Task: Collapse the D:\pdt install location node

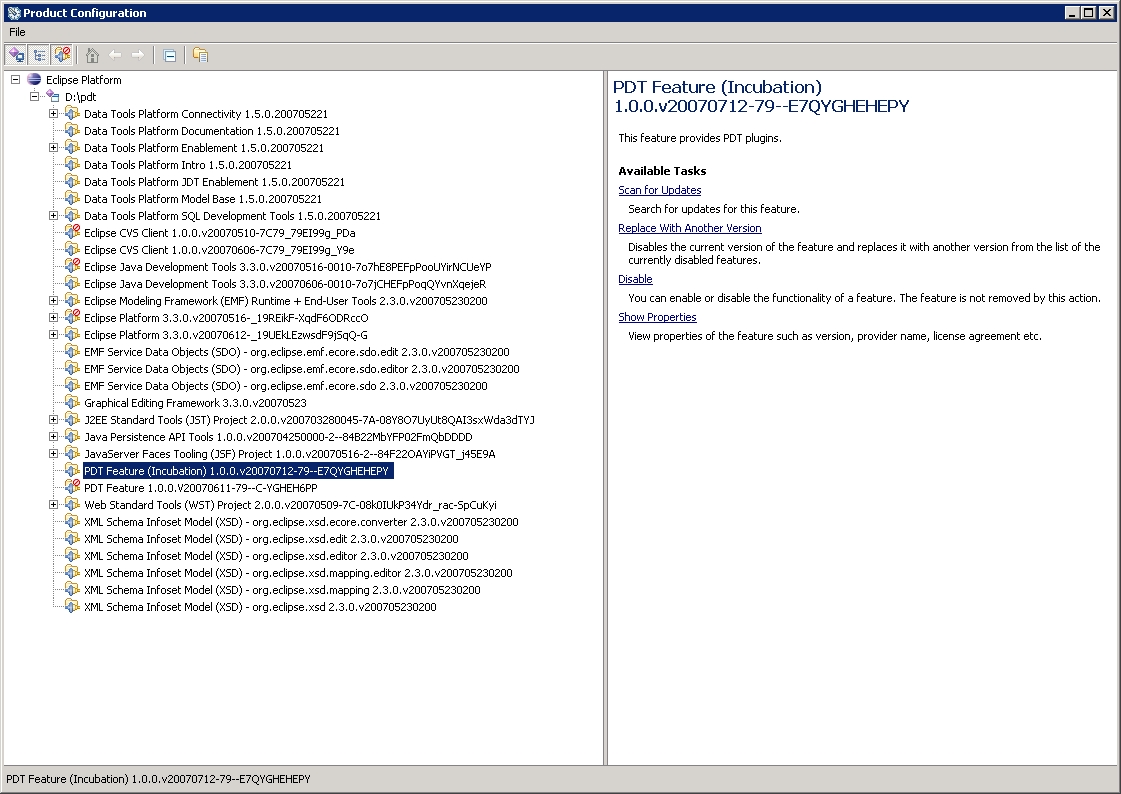Action: 34,96
